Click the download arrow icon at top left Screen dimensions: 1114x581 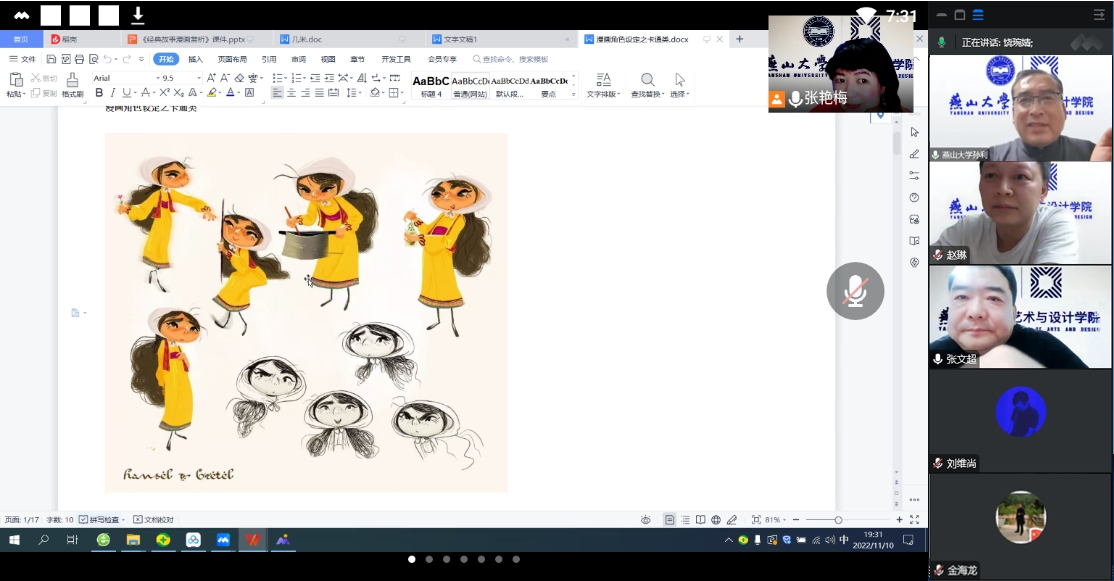[x=138, y=15]
